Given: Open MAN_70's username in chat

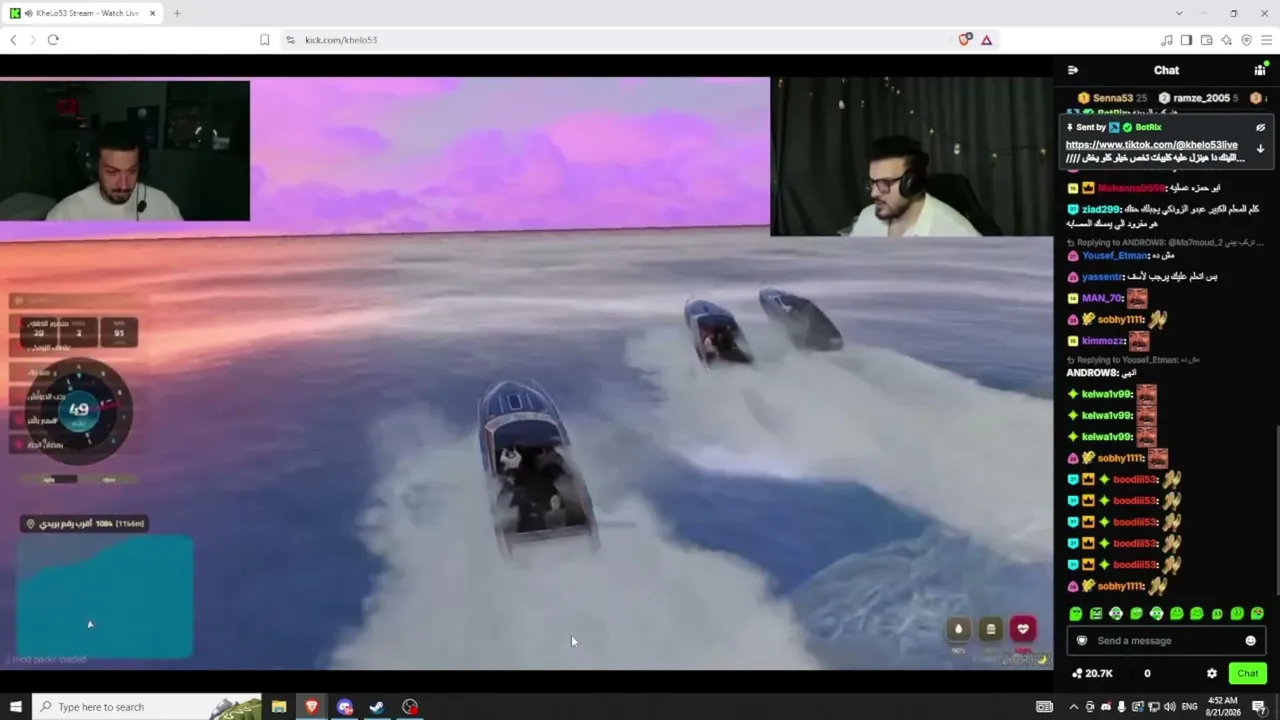Looking at the screenshot, I should (1102, 298).
